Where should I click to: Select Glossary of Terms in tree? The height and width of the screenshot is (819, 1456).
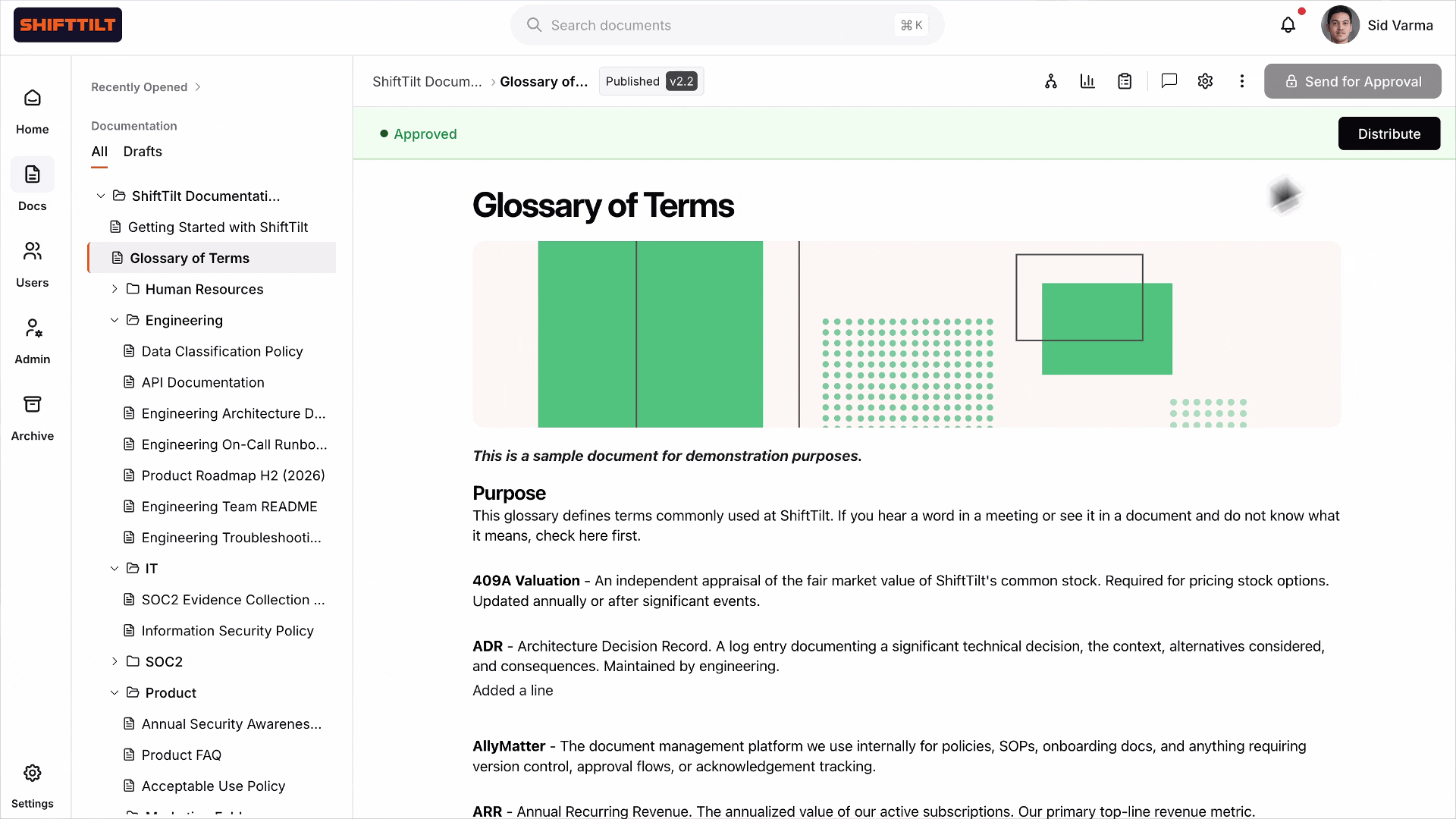pos(212,258)
